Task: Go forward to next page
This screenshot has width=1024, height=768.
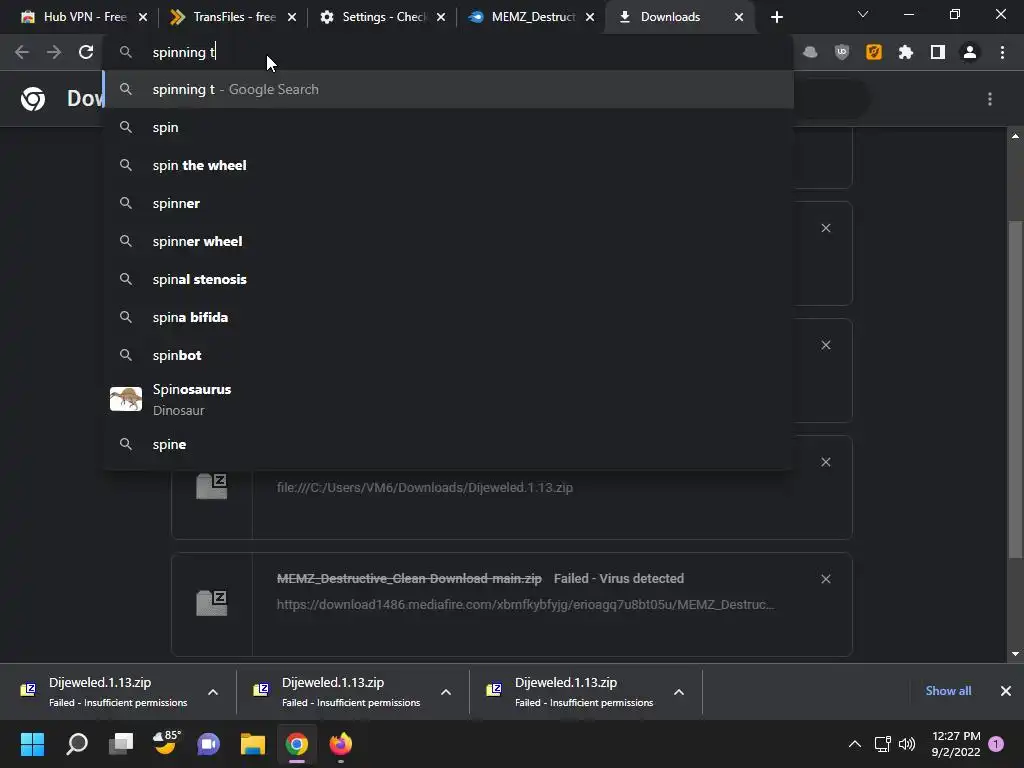Action: [54, 52]
